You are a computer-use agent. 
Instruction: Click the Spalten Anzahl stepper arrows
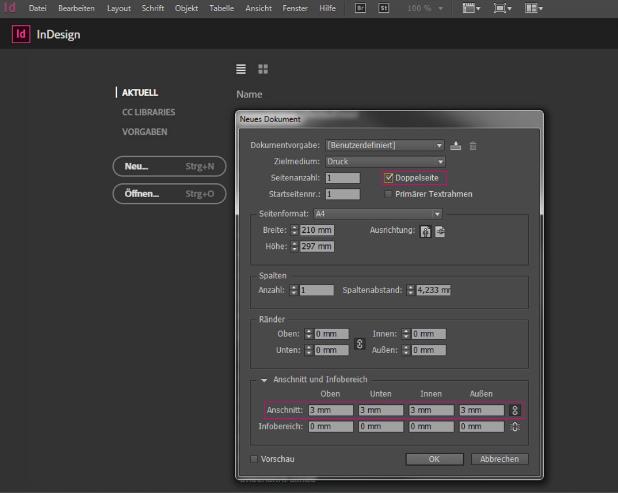click(294, 290)
